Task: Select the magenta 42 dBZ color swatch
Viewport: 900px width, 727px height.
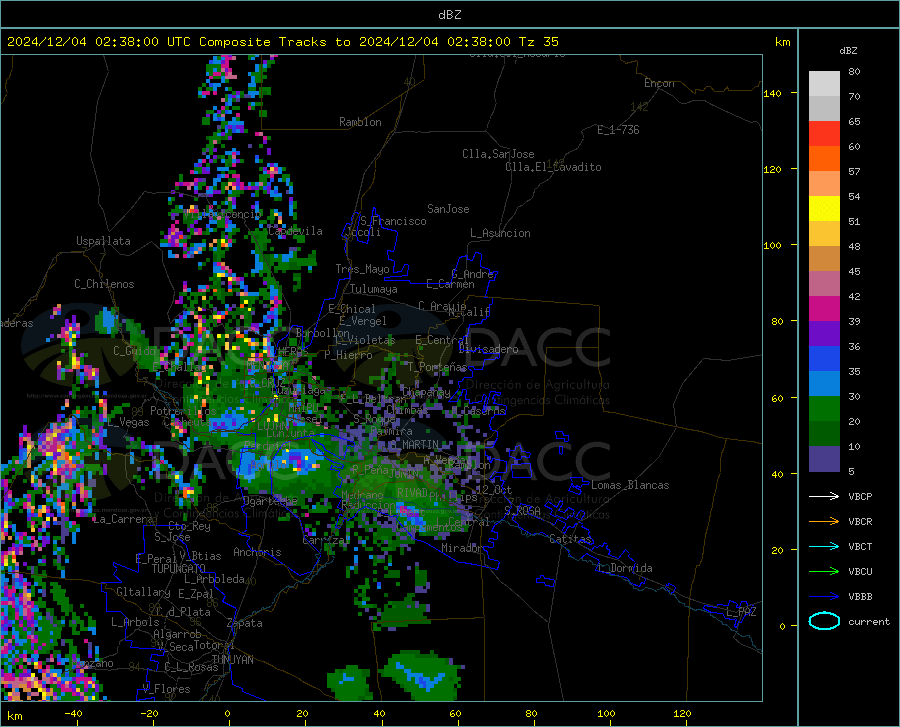Action: (x=824, y=308)
